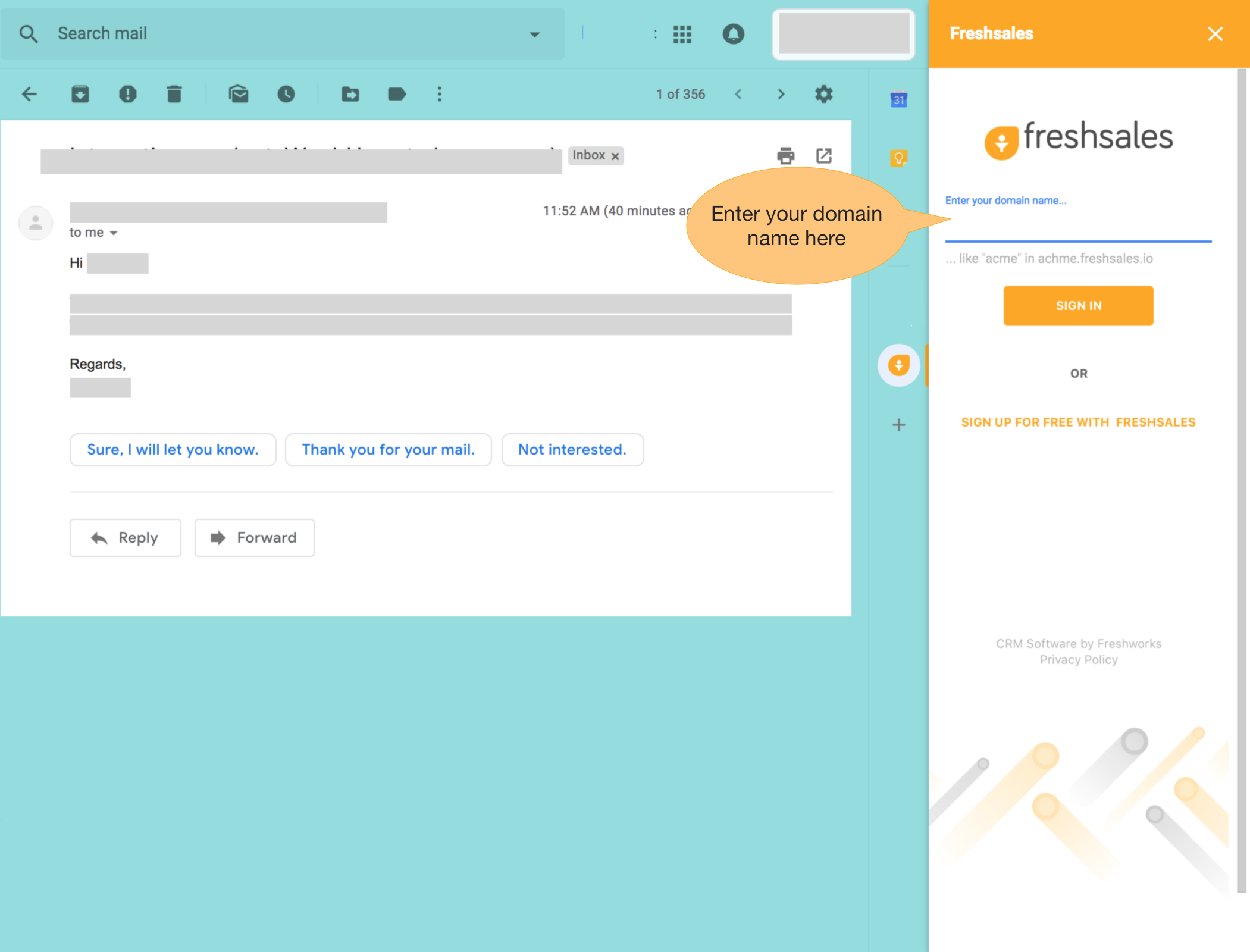
Task: Open the More options three-dot menu
Action: 440,94
